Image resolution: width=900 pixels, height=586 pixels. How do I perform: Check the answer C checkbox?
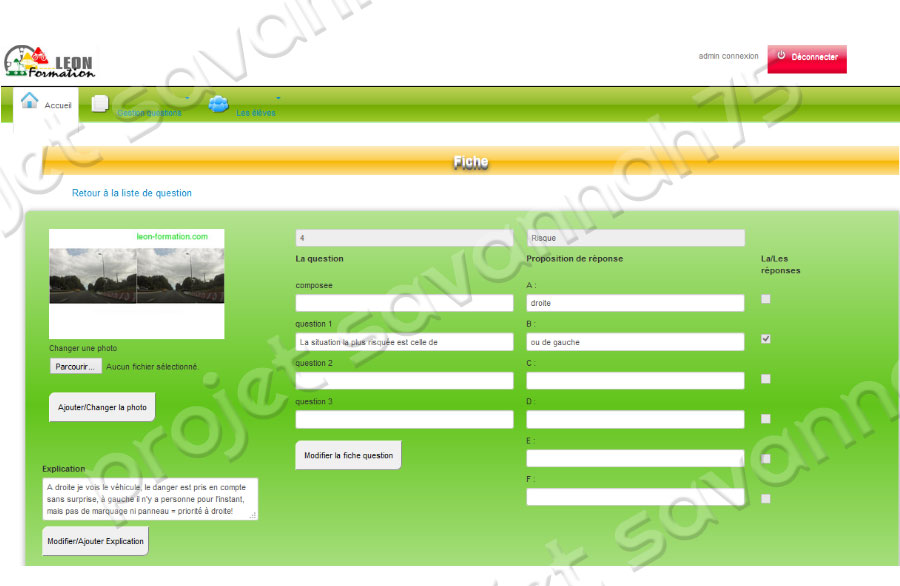click(x=766, y=379)
